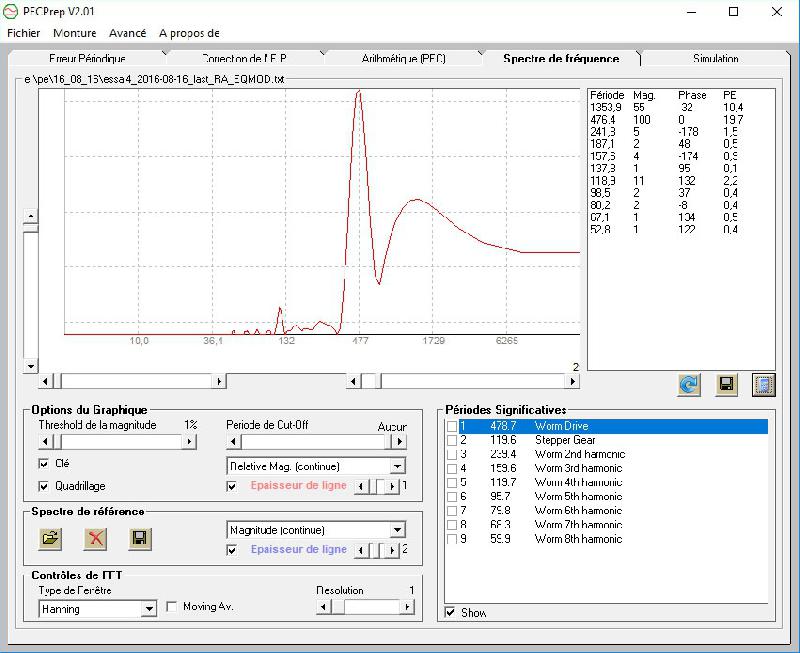
Task: Open the Relative Mag. (continue) dropdown
Action: click(397, 466)
